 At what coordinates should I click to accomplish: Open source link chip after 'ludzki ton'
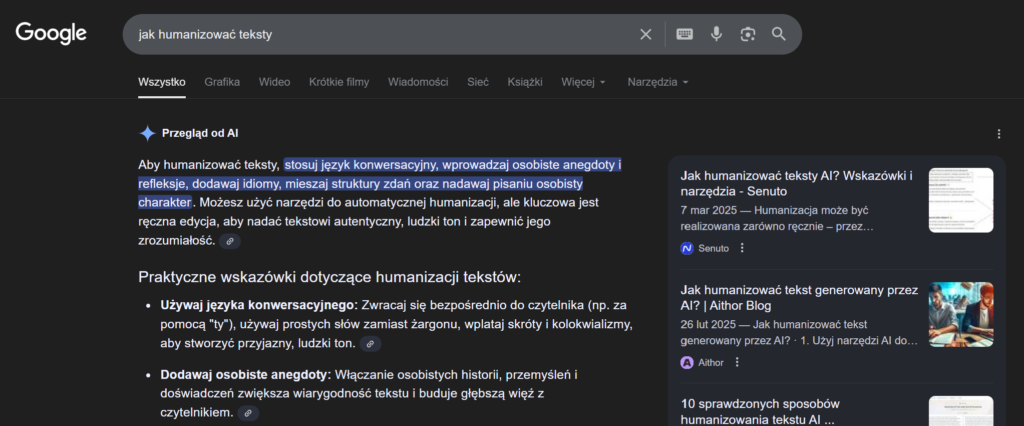(370, 344)
